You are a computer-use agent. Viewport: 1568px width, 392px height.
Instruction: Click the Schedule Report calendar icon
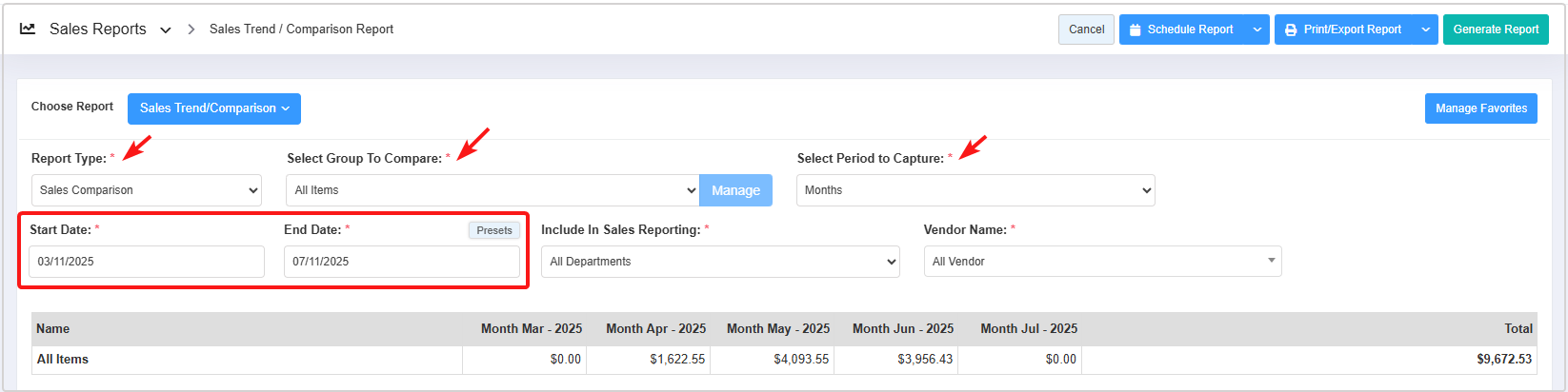(1135, 30)
